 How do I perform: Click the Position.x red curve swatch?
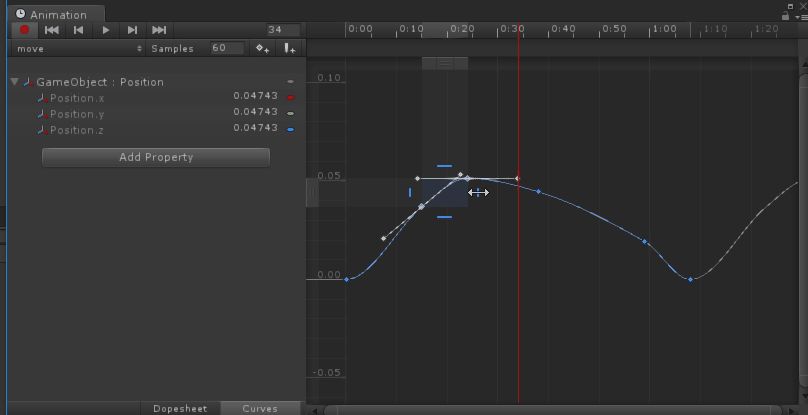(291, 97)
